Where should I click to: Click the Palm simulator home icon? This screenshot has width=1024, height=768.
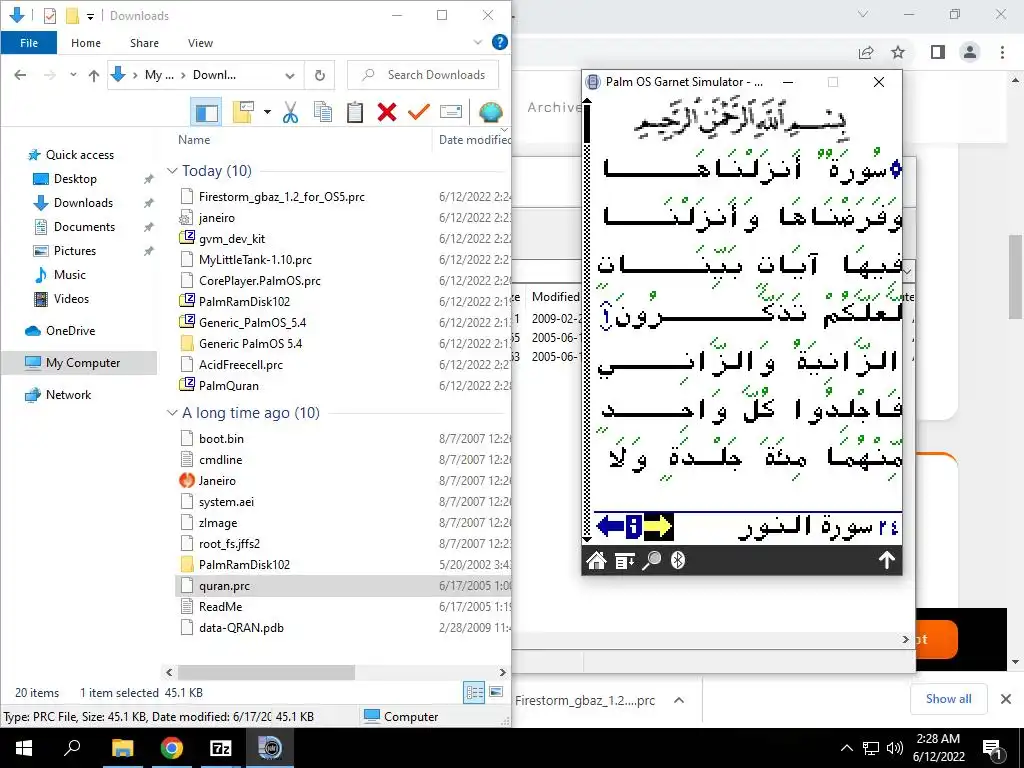(x=596, y=560)
